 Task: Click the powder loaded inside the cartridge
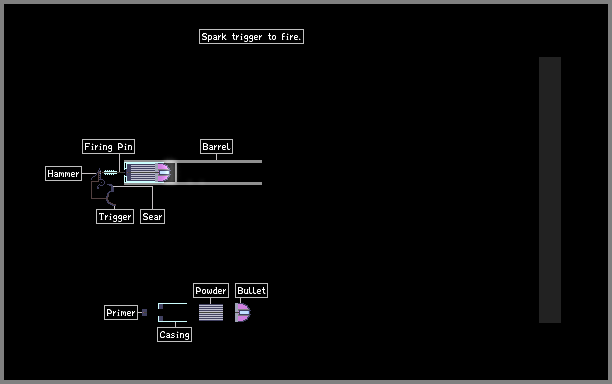click(x=142, y=172)
